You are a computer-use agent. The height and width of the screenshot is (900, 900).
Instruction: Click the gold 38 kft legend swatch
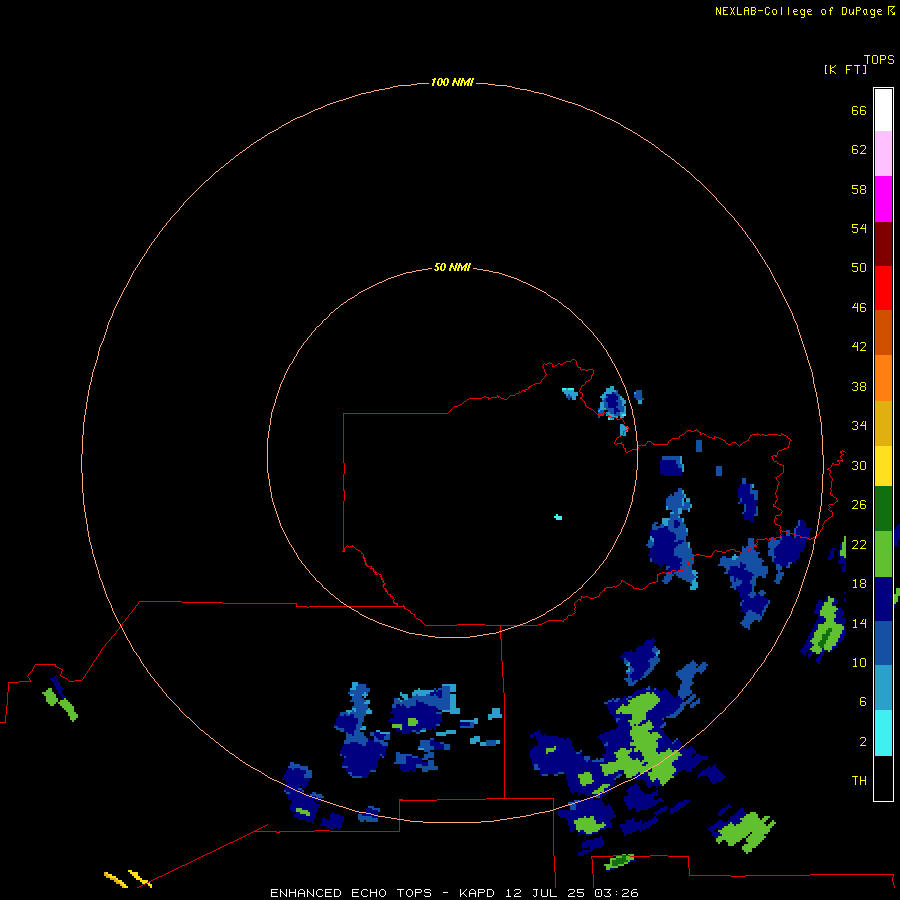point(883,423)
